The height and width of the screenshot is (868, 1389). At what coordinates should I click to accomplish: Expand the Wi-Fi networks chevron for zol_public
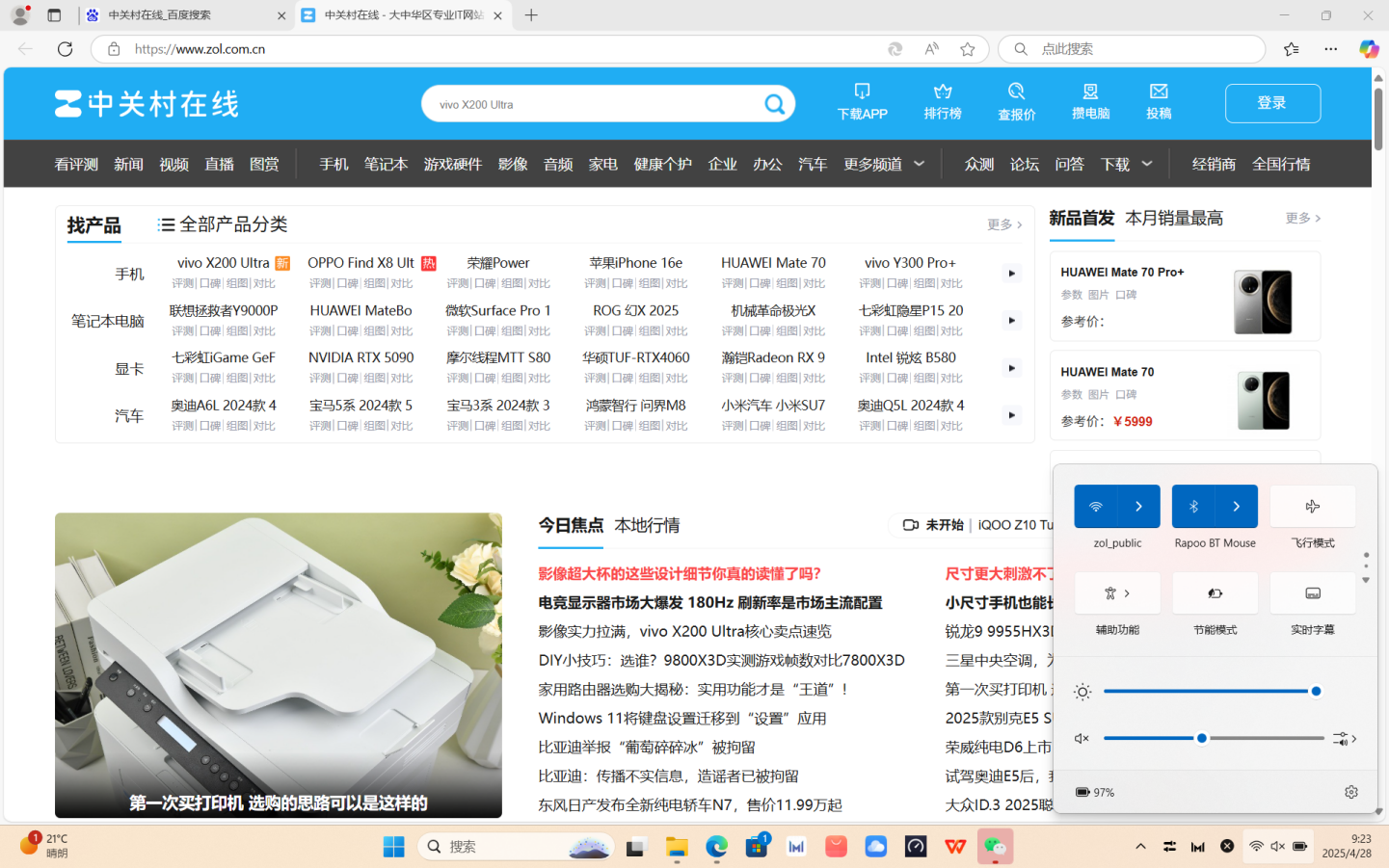[x=1140, y=506]
